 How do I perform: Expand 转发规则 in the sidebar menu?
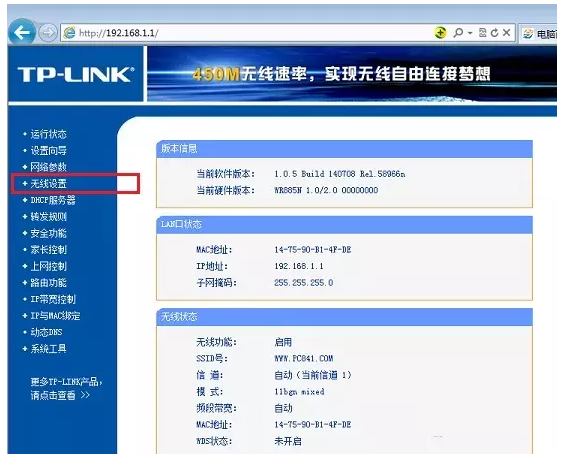(x=48, y=217)
